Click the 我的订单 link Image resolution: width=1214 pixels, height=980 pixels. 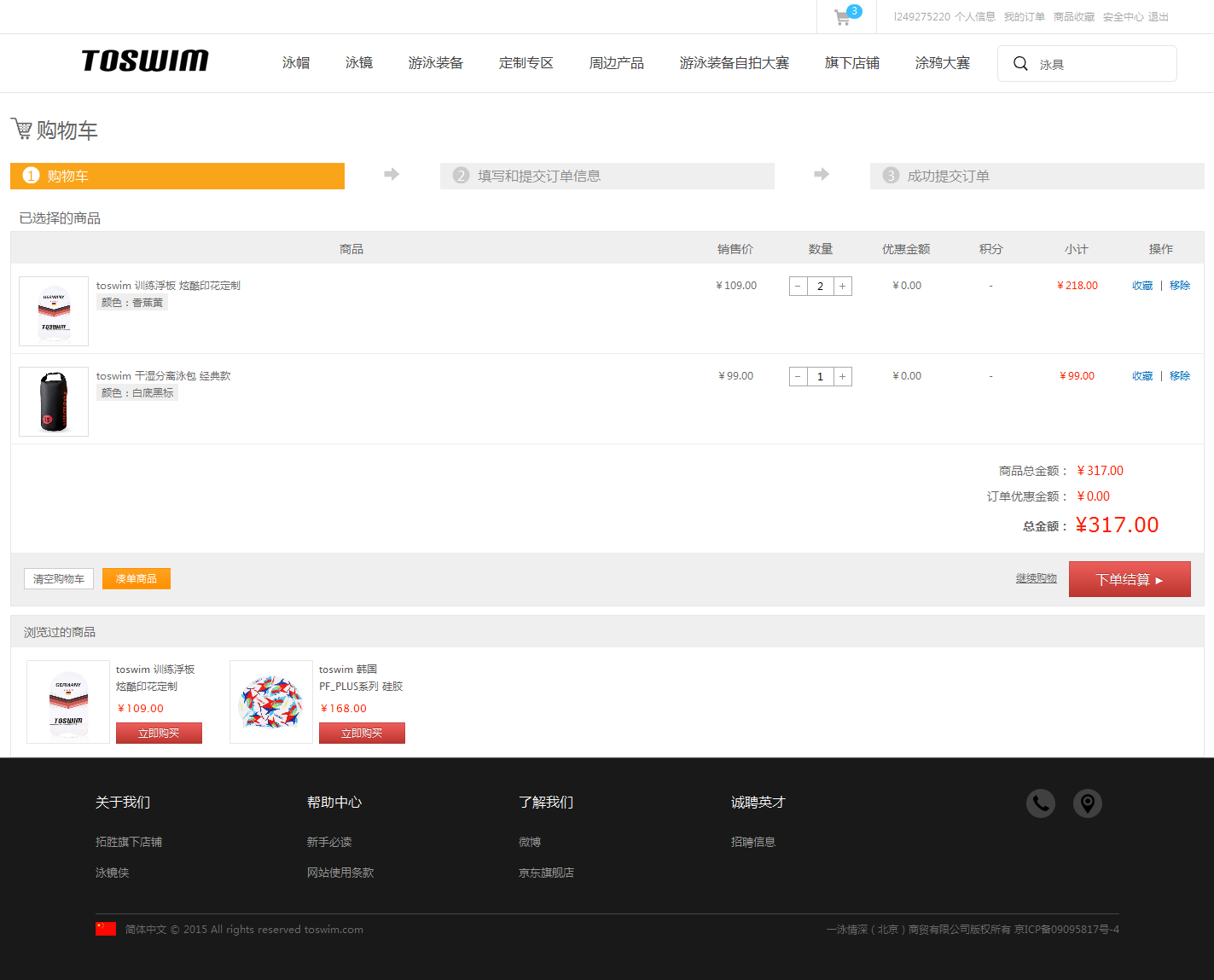coord(1025,17)
